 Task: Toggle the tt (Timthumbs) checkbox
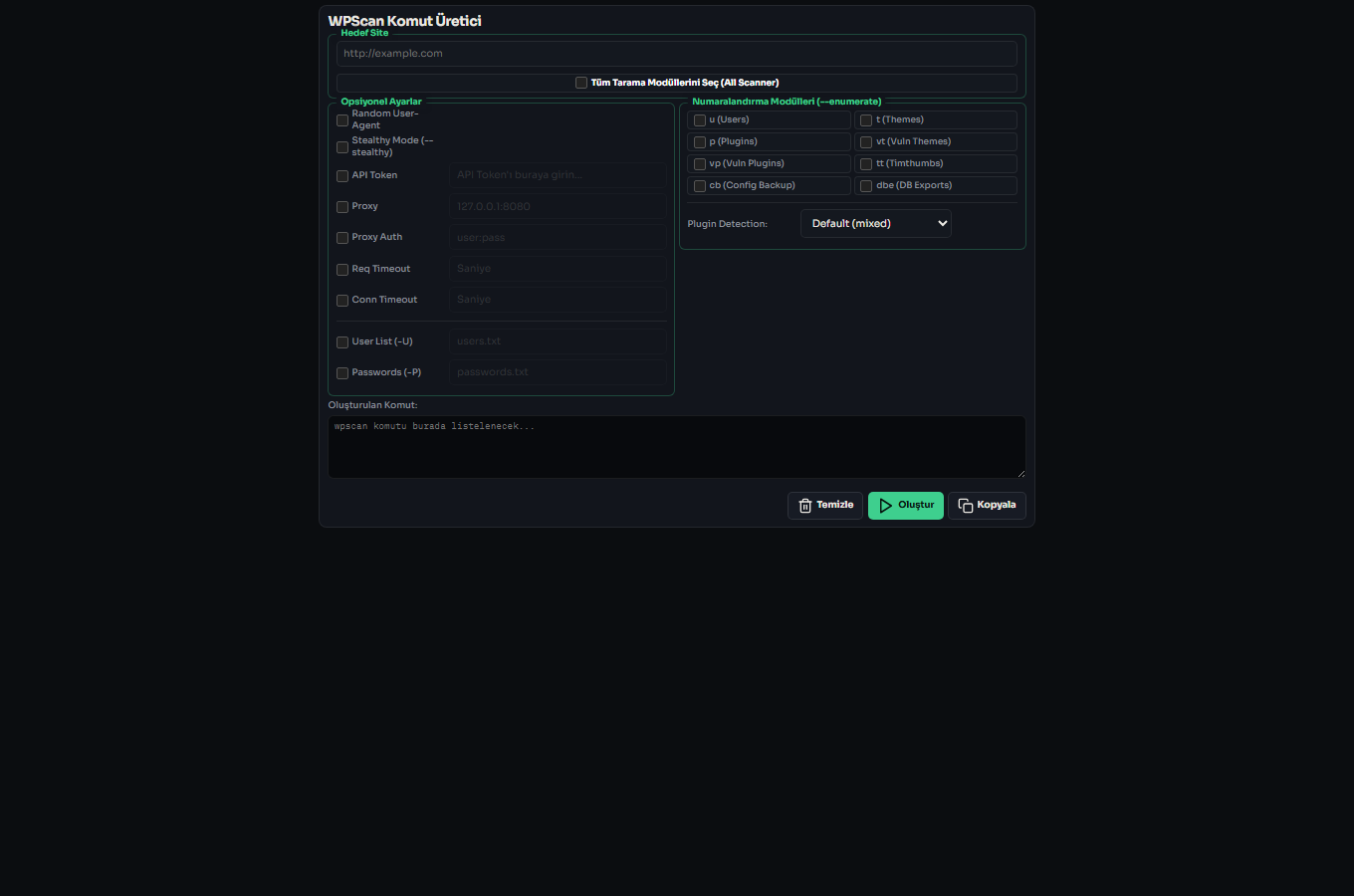tap(866, 164)
